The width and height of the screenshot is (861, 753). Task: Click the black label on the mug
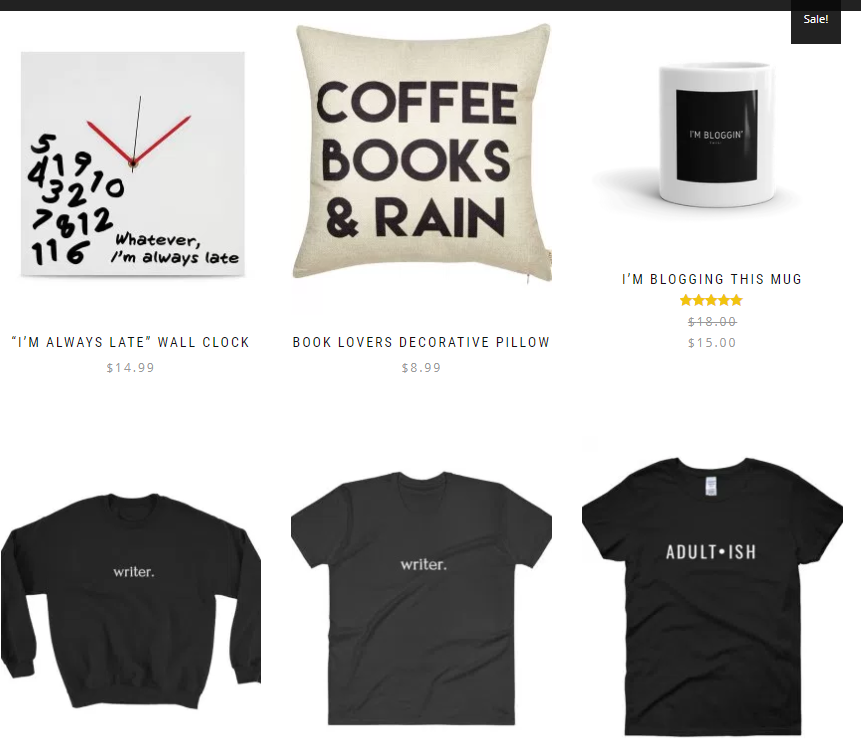[x=717, y=135]
